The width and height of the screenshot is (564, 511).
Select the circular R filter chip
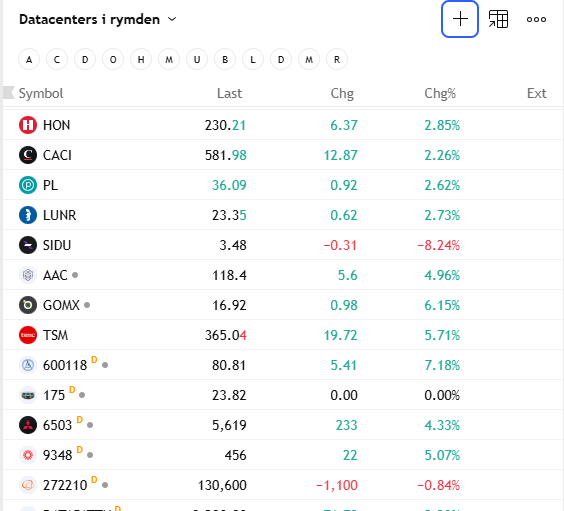coord(337,59)
